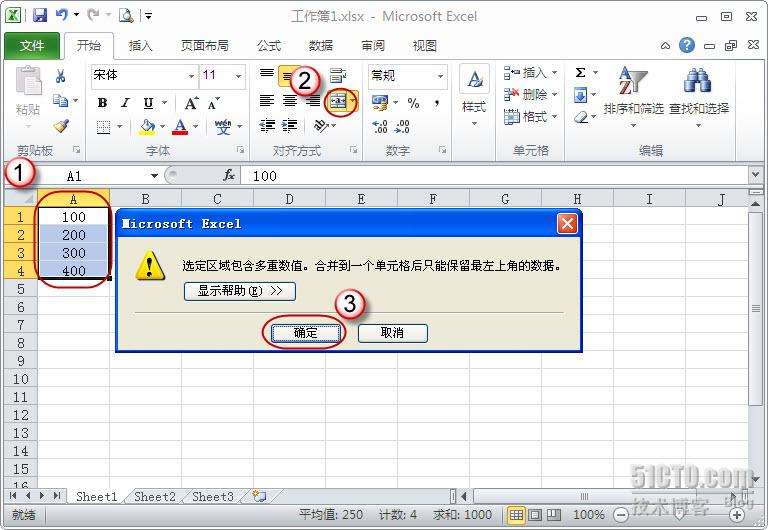This screenshot has height=530, width=768.
Task: Click 取消 to cancel the merge
Action: click(x=392, y=333)
